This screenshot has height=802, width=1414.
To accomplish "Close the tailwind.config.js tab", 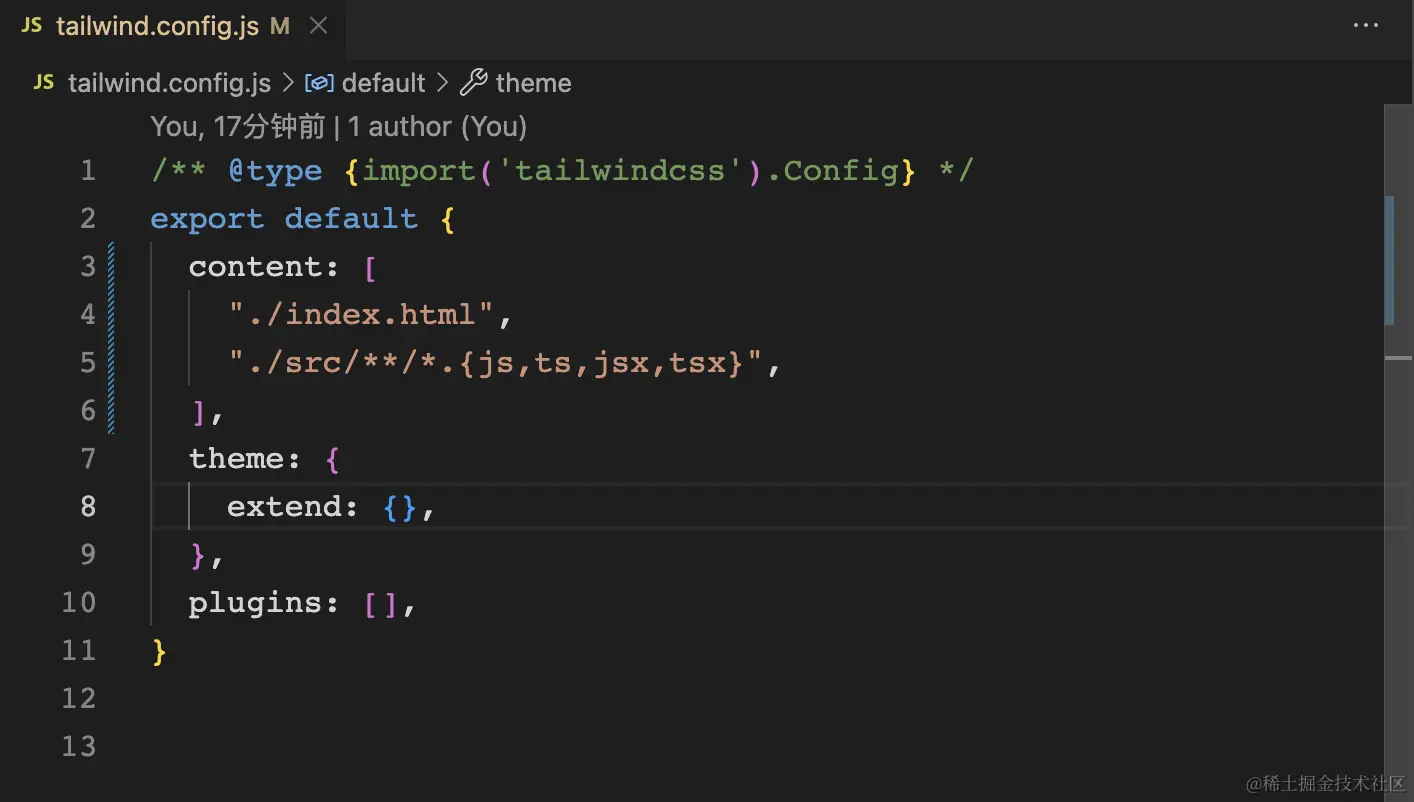I will click(318, 27).
